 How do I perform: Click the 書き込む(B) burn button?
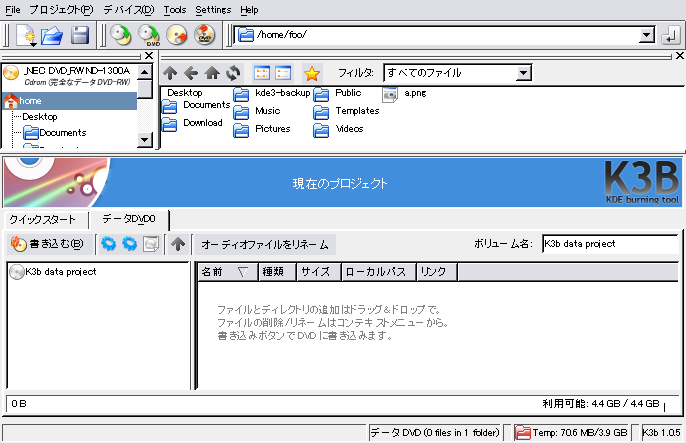[47, 243]
